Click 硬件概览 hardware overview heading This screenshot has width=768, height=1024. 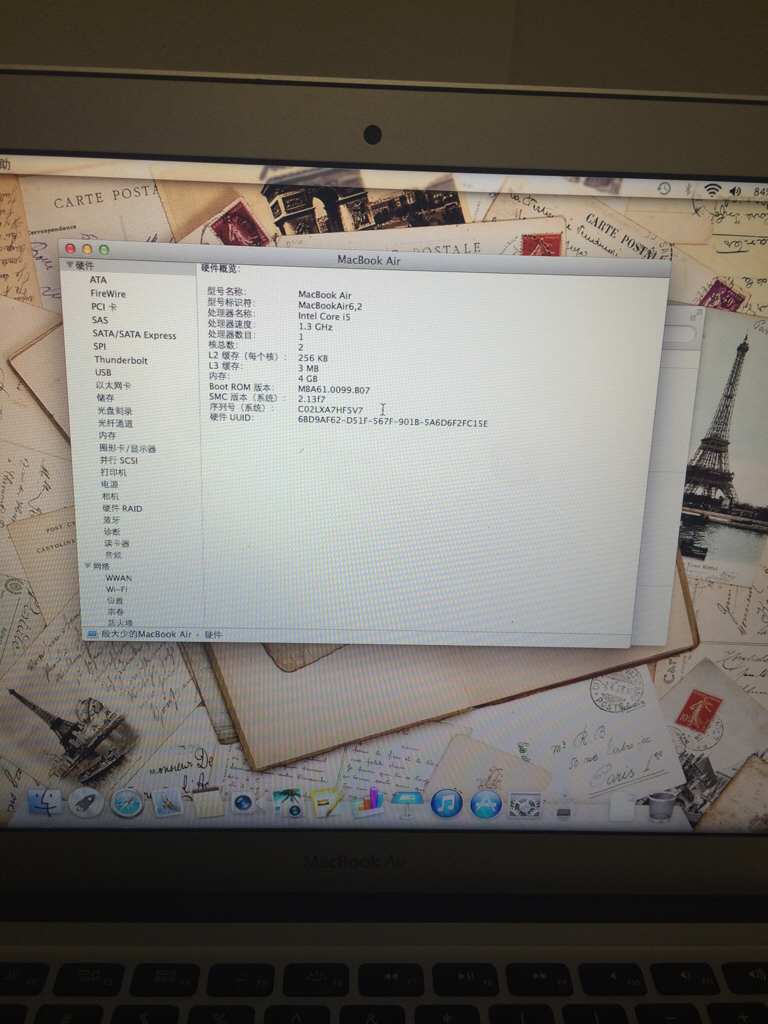(220, 268)
